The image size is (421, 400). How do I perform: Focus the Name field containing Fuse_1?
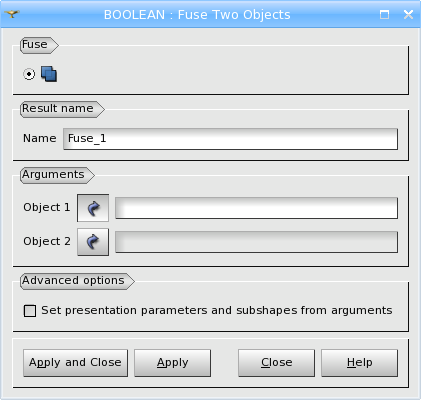(230, 139)
